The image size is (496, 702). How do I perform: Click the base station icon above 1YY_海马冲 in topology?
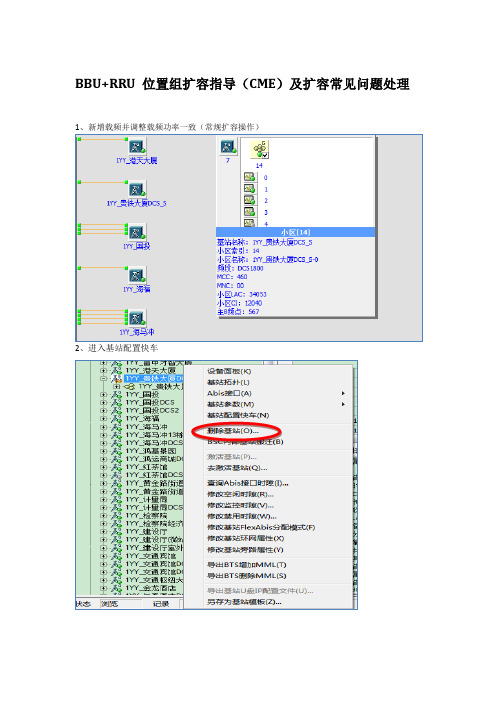pyautogui.click(x=137, y=275)
